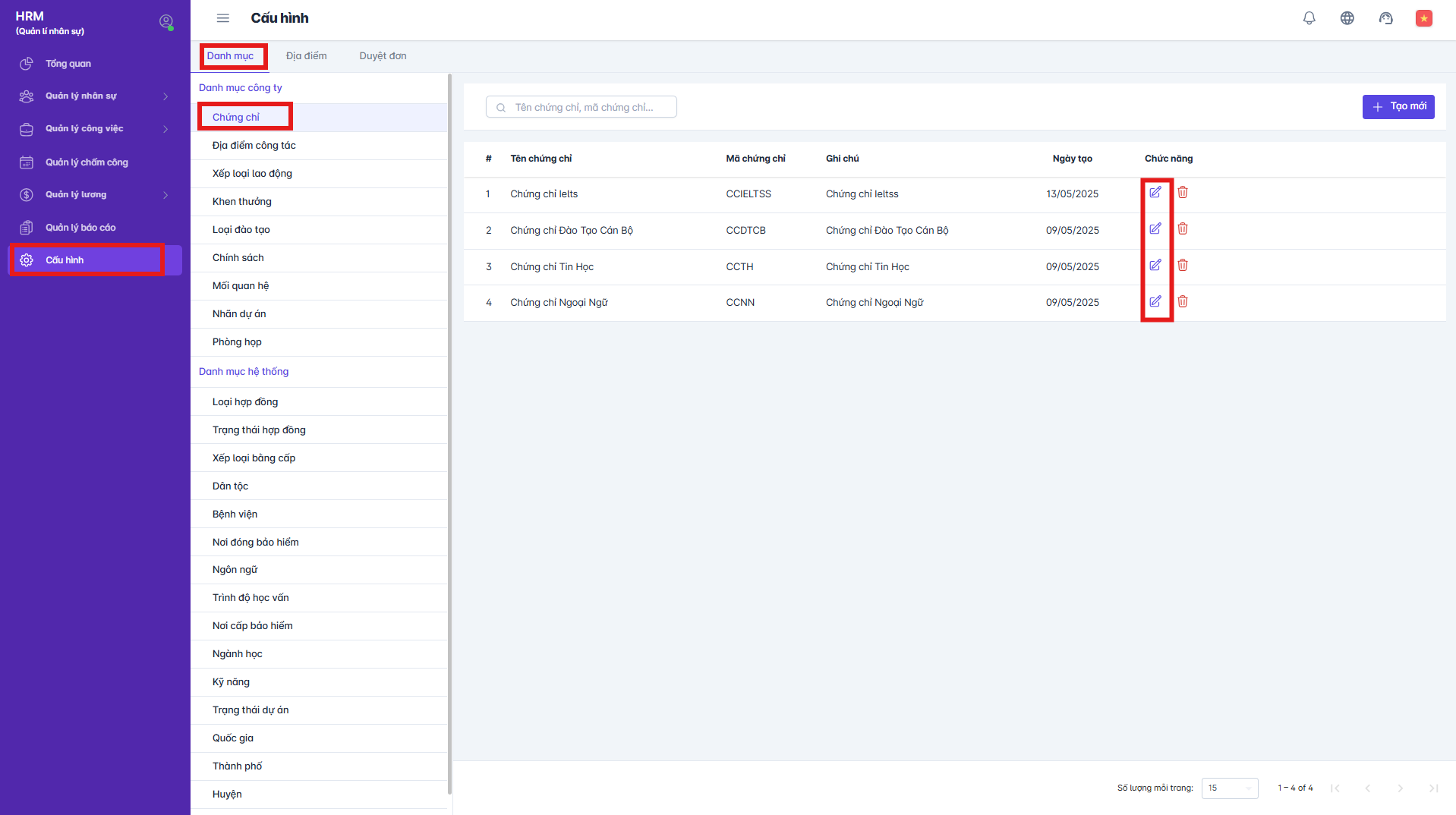Click the hamburger menu icon
Image resolution: width=1456 pixels, height=815 pixels.
tap(222, 18)
